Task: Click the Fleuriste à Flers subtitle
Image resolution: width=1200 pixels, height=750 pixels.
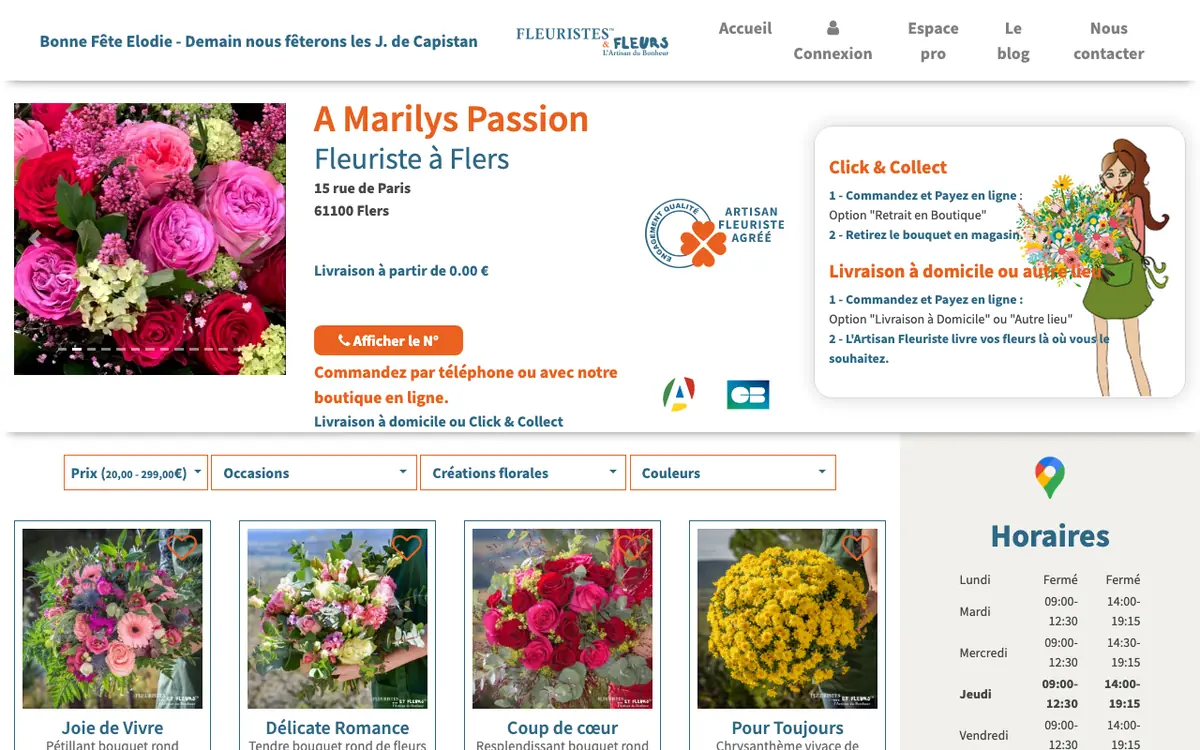Action: coord(411,159)
